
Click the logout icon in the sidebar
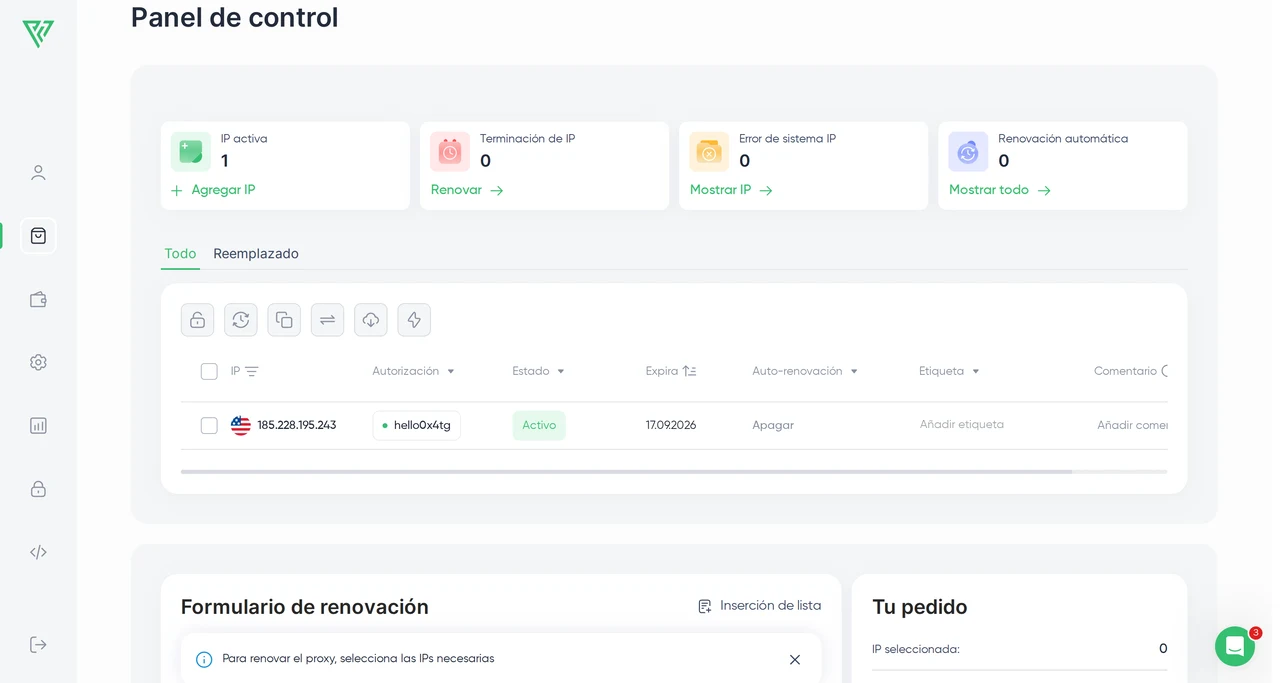(x=38, y=644)
